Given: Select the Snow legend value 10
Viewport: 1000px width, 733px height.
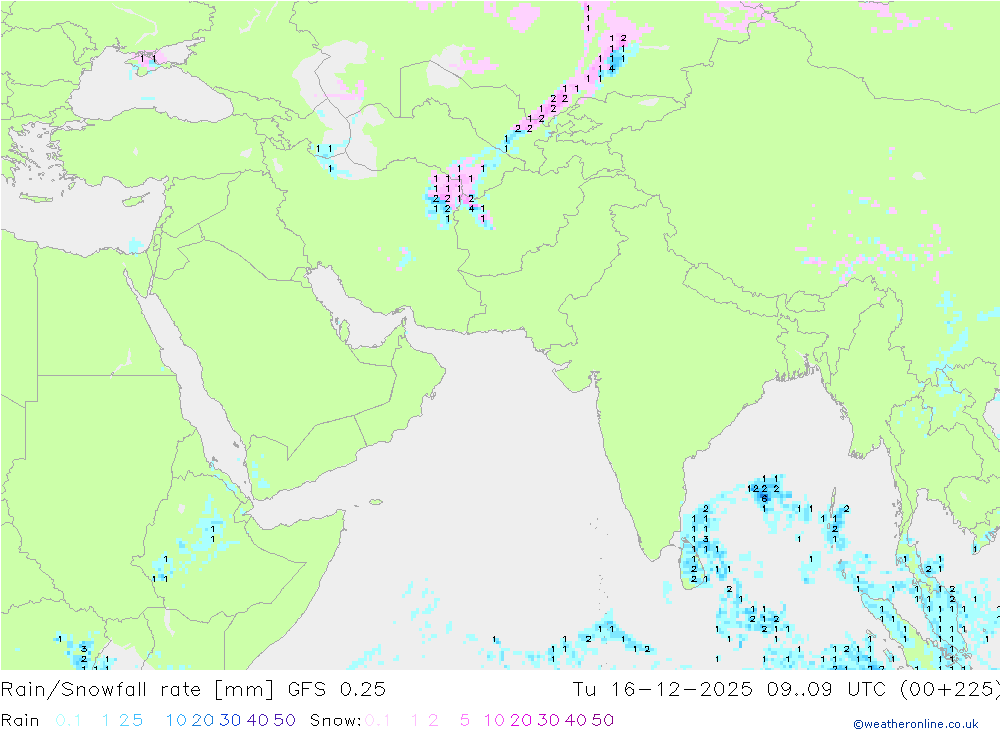Looking at the screenshot, I should [x=494, y=720].
